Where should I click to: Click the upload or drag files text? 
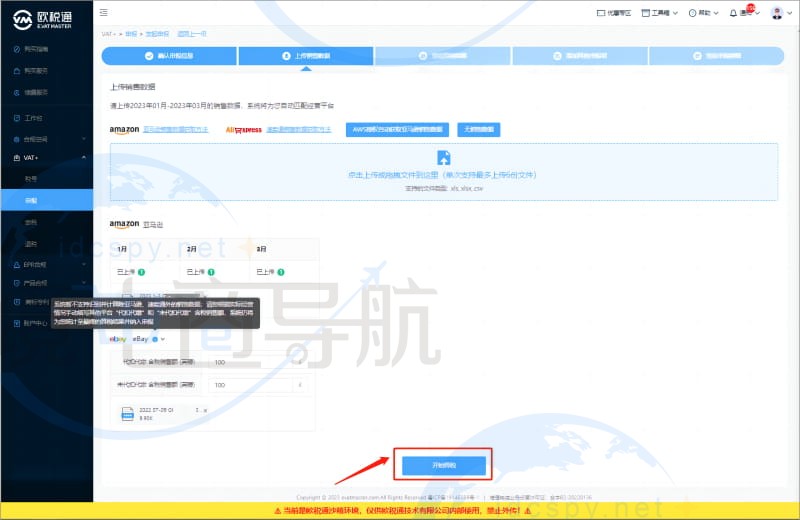pos(442,175)
